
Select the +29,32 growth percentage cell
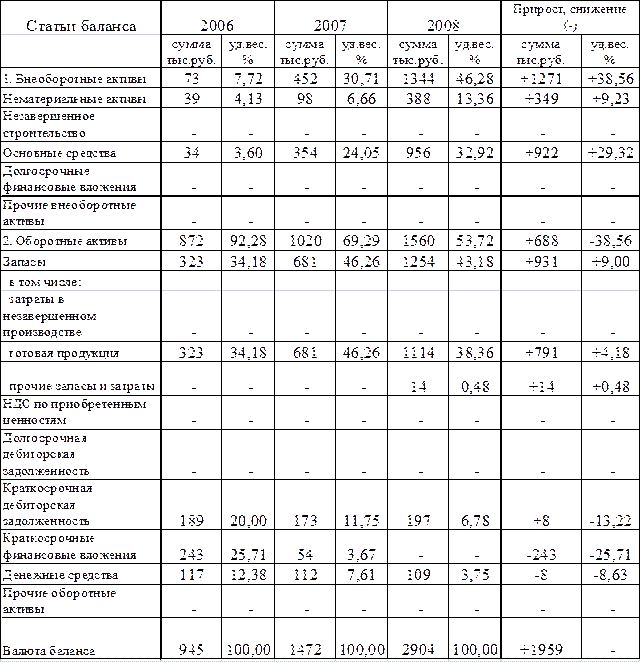(x=611, y=152)
